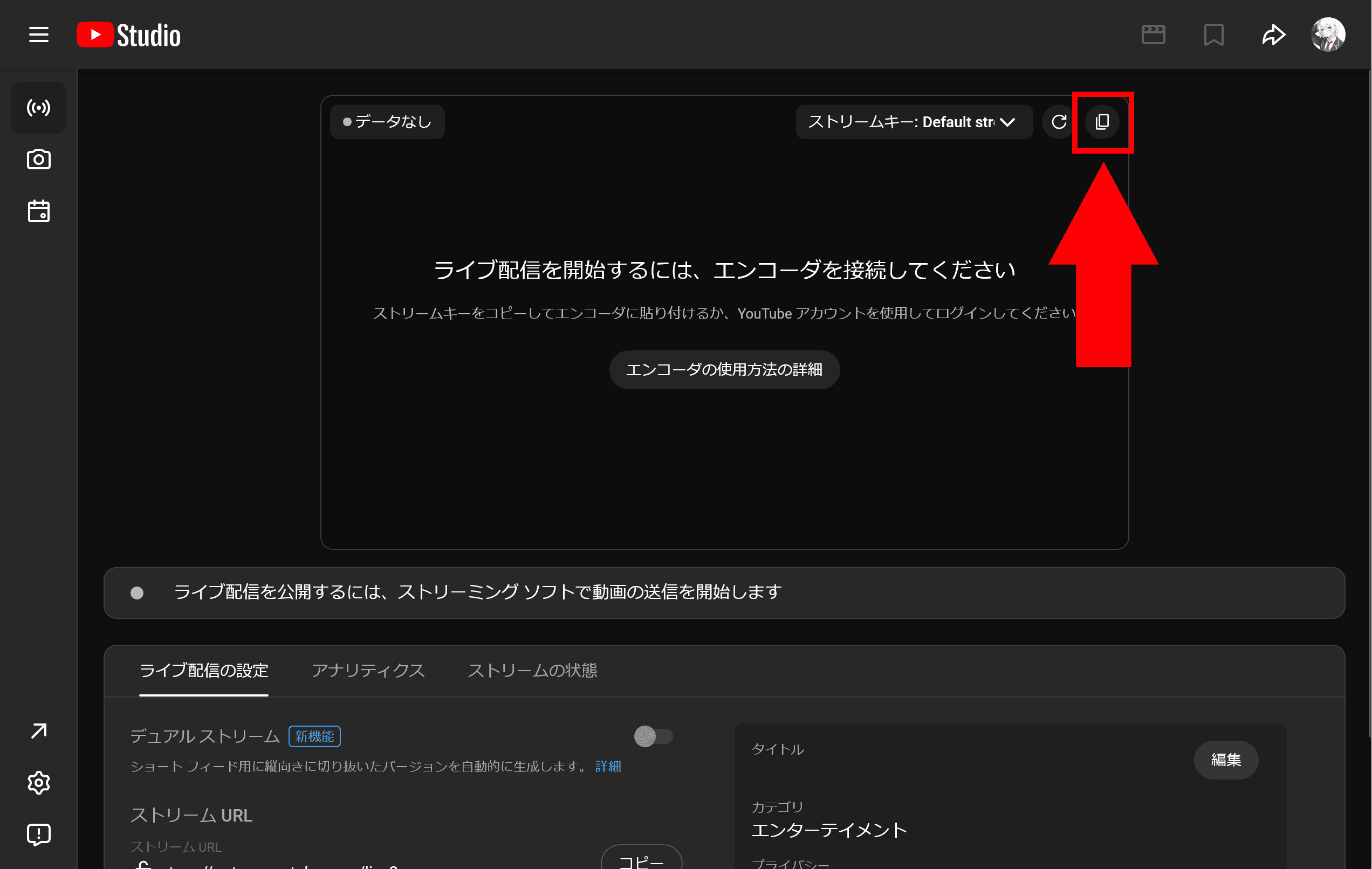Image resolution: width=1372 pixels, height=869 pixels.
Task: Open the settings gear in sidebar
Action: (x=39, y=782)
